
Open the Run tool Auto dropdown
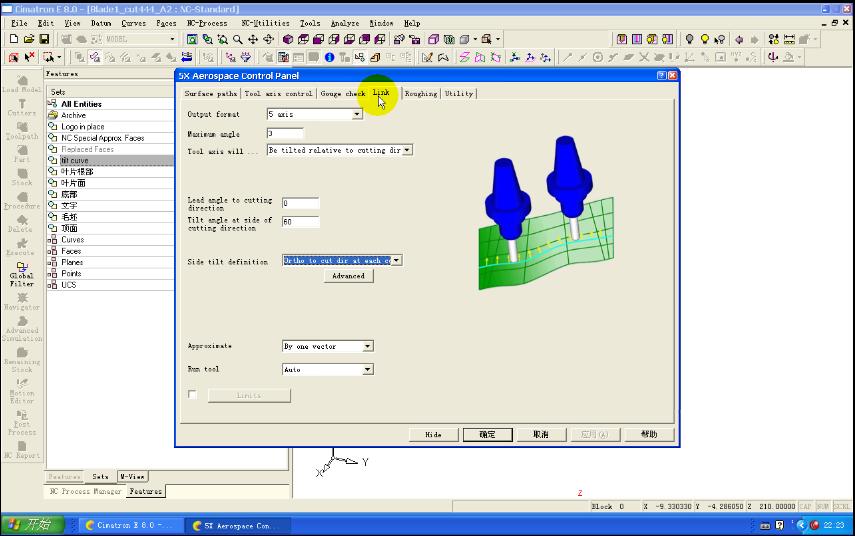tap(368, 370)
